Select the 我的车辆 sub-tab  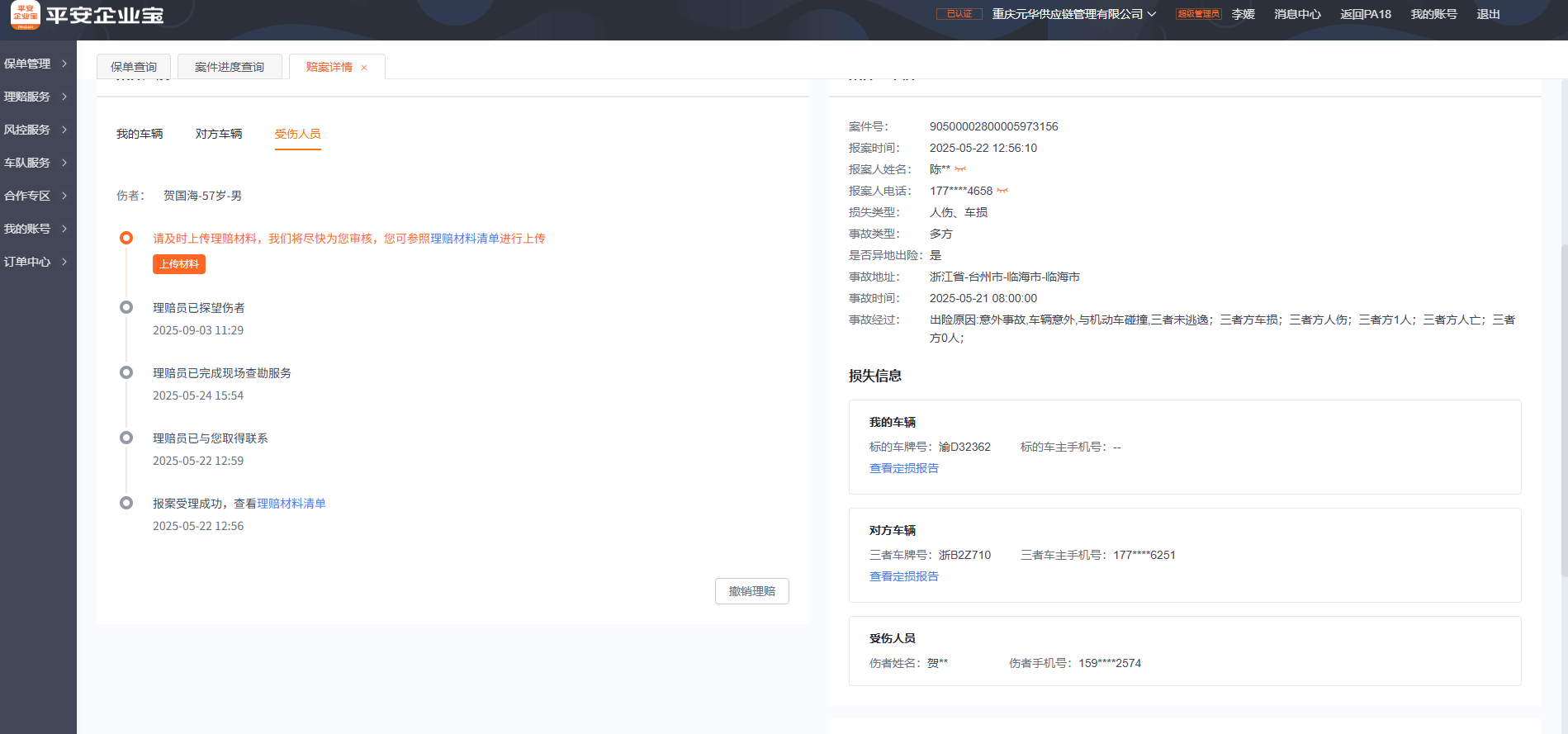pos(140,134)
